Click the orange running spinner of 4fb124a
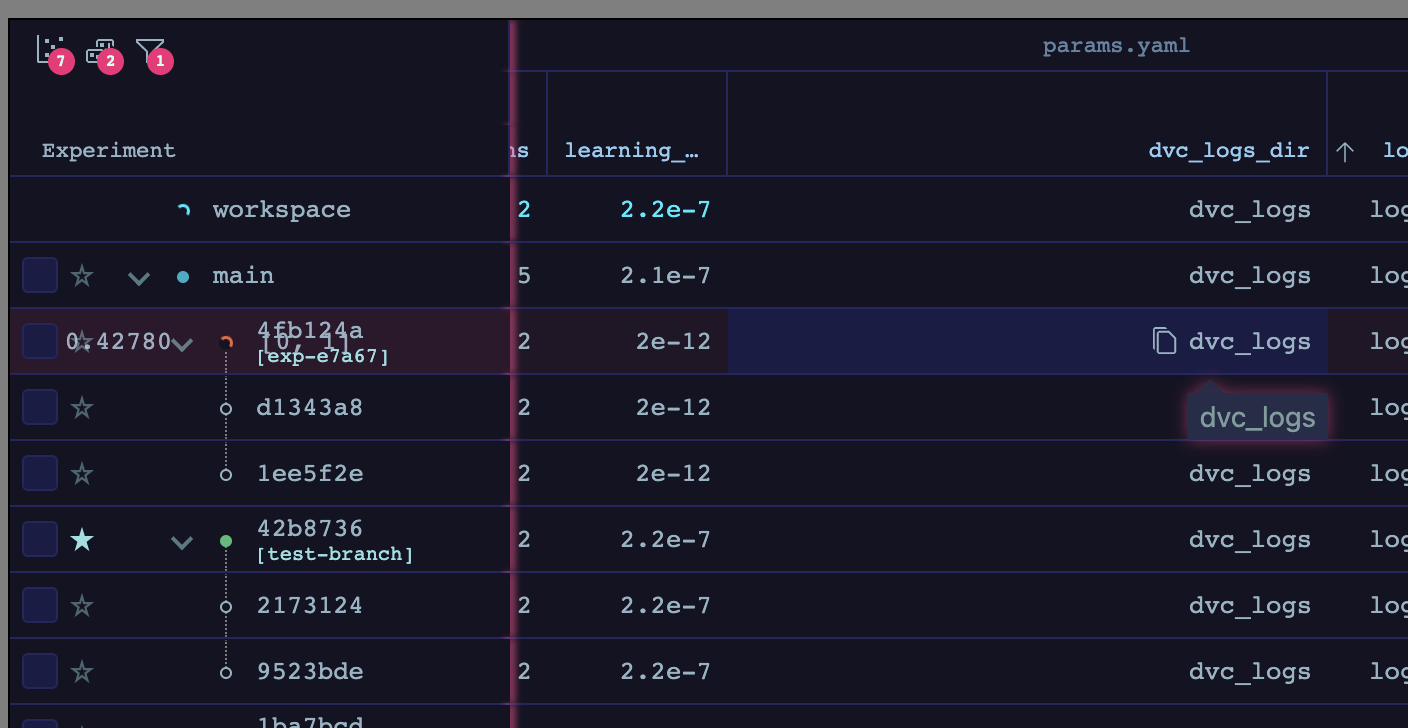The width and height of the screenshot is (1408, 728). 227,342
